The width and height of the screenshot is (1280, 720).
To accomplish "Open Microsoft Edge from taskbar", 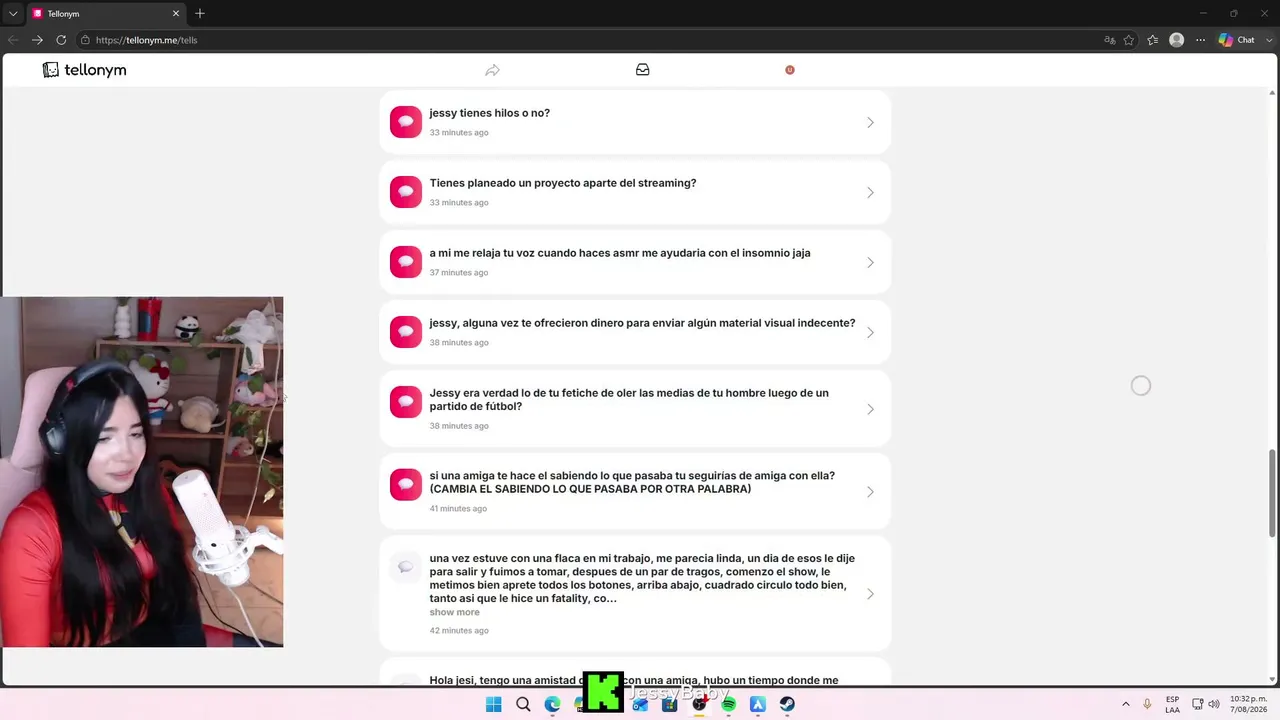I will point(552,704).
